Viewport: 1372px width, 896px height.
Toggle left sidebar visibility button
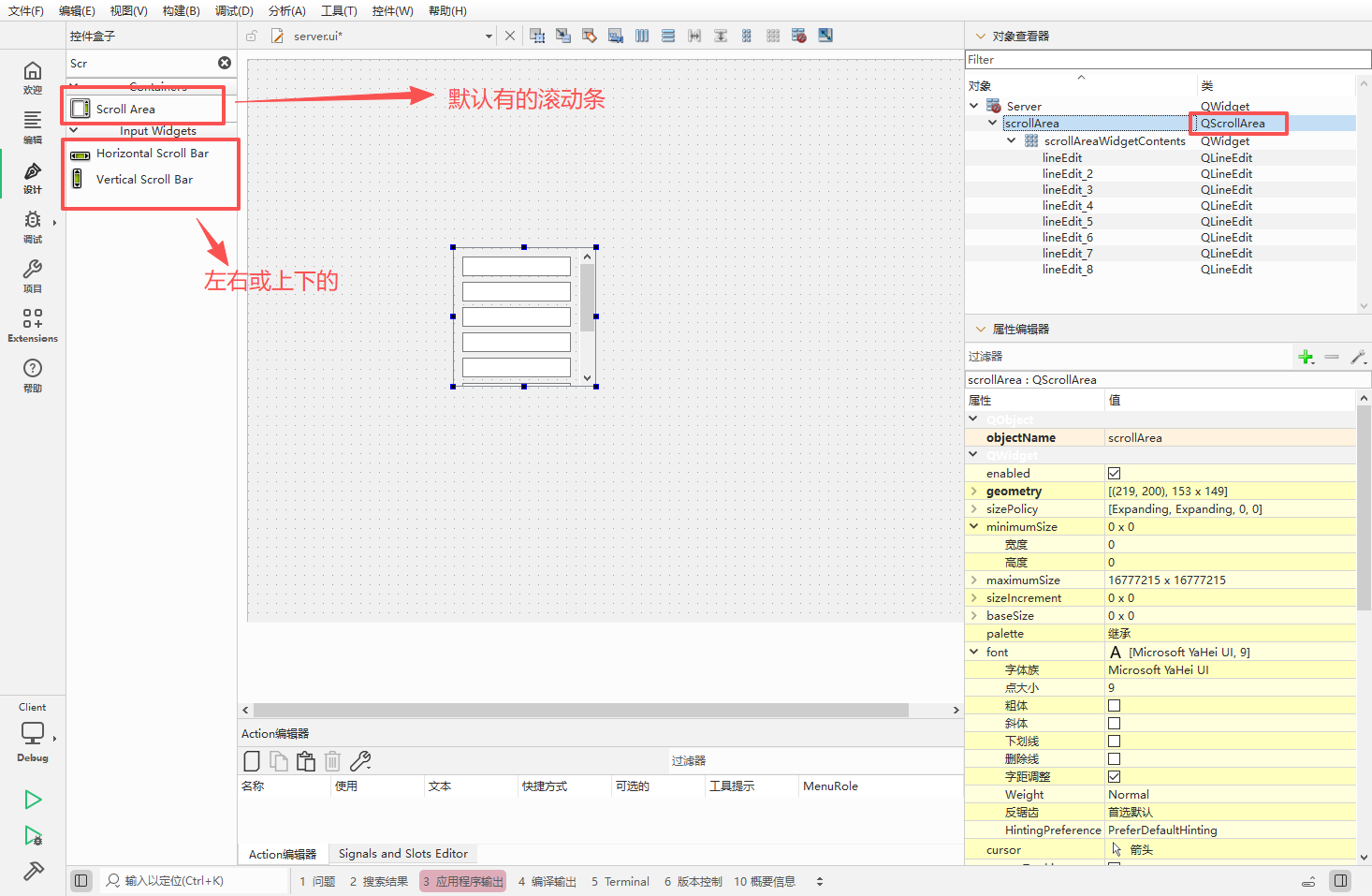pyautogui.click(x=81, y=880)
